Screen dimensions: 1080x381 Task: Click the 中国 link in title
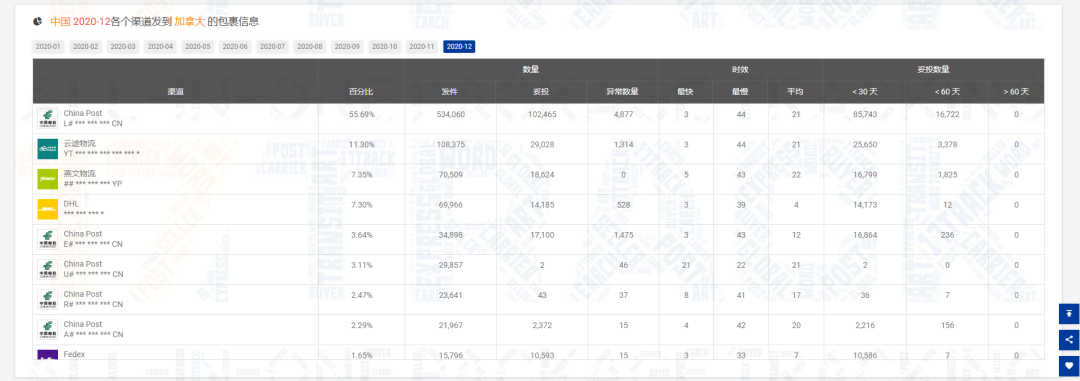pyautogui.click(x=60, y=21)
